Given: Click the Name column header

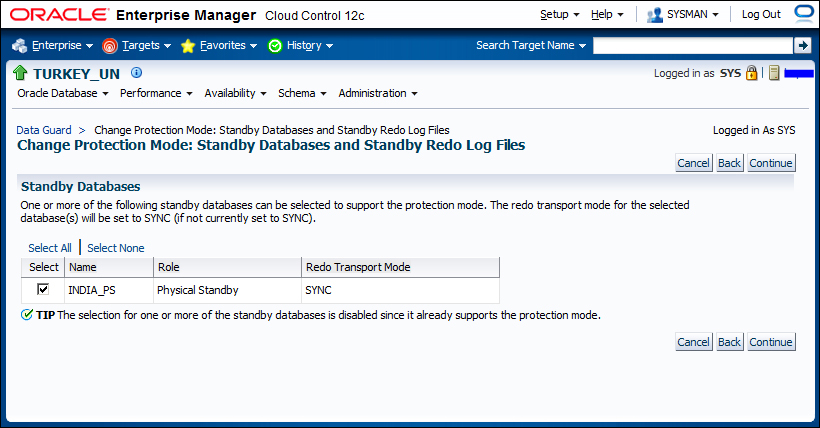Looking at the screenshot, I should point(109,267).
